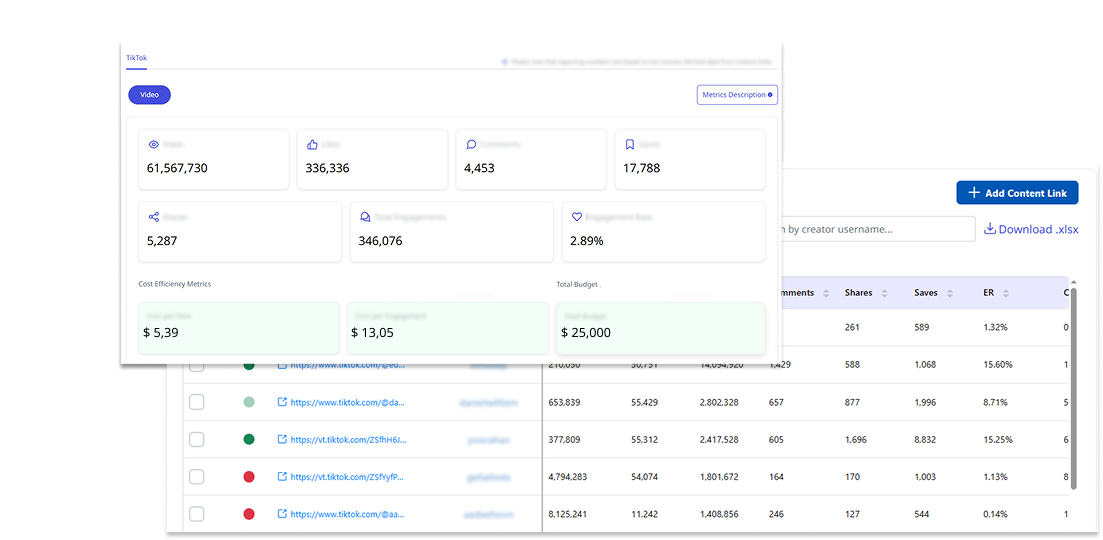The height and width of the screenshot is (540, 1103).
Task: Click the views total 61,567,730
Action: (177, 168)
